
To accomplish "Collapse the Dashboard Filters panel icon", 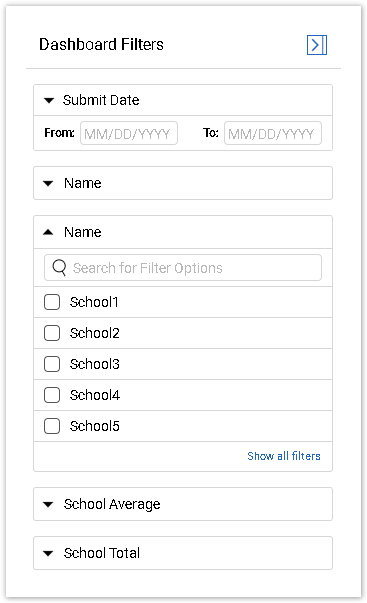I will [x=317, y=45].
